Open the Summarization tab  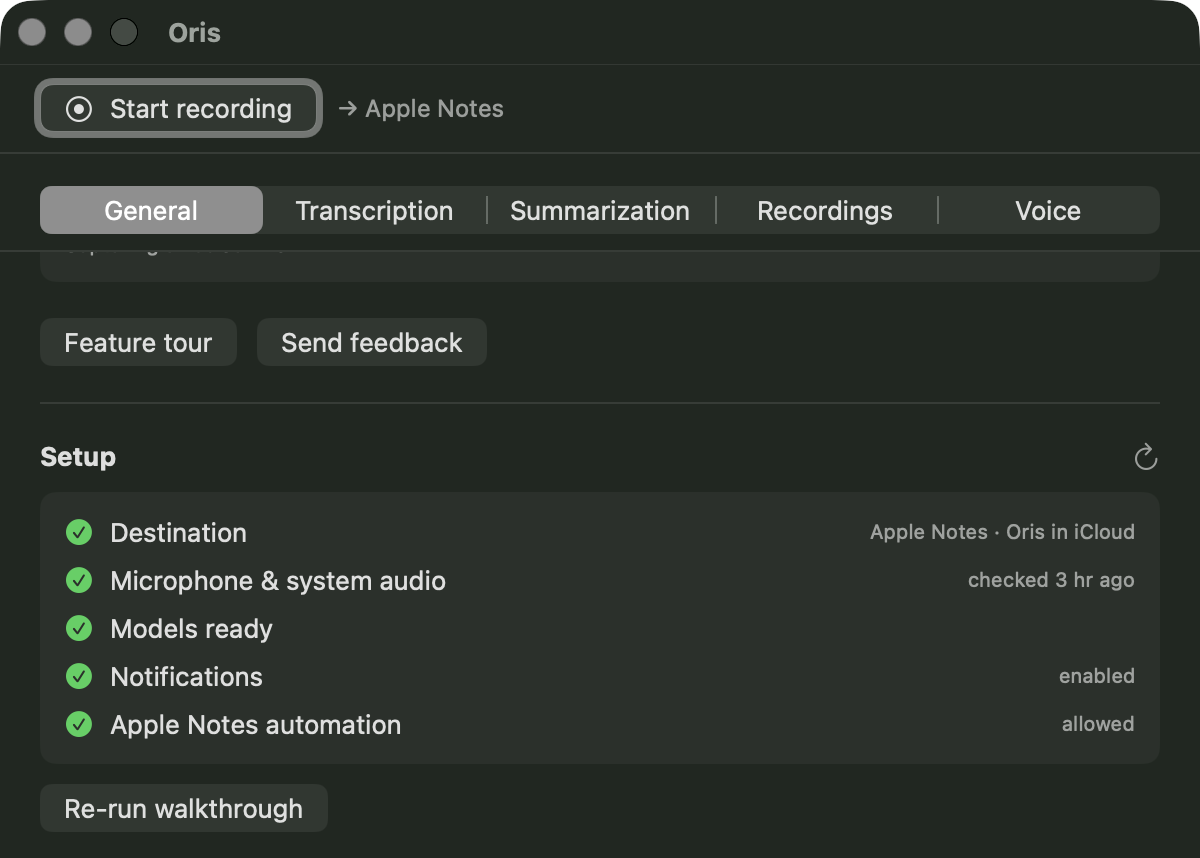[x=600, y=211]
